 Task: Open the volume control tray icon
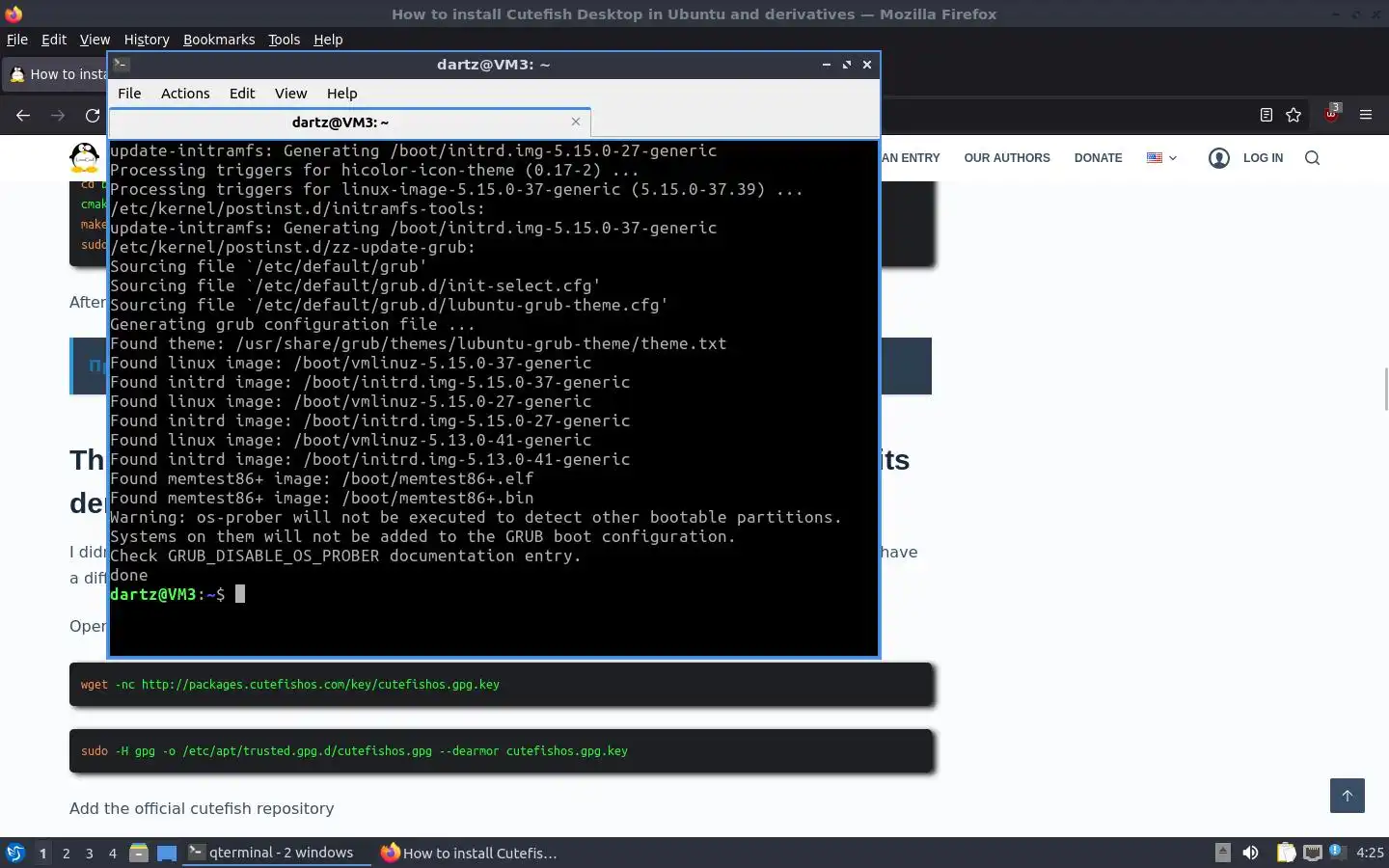pos(1250,853)
